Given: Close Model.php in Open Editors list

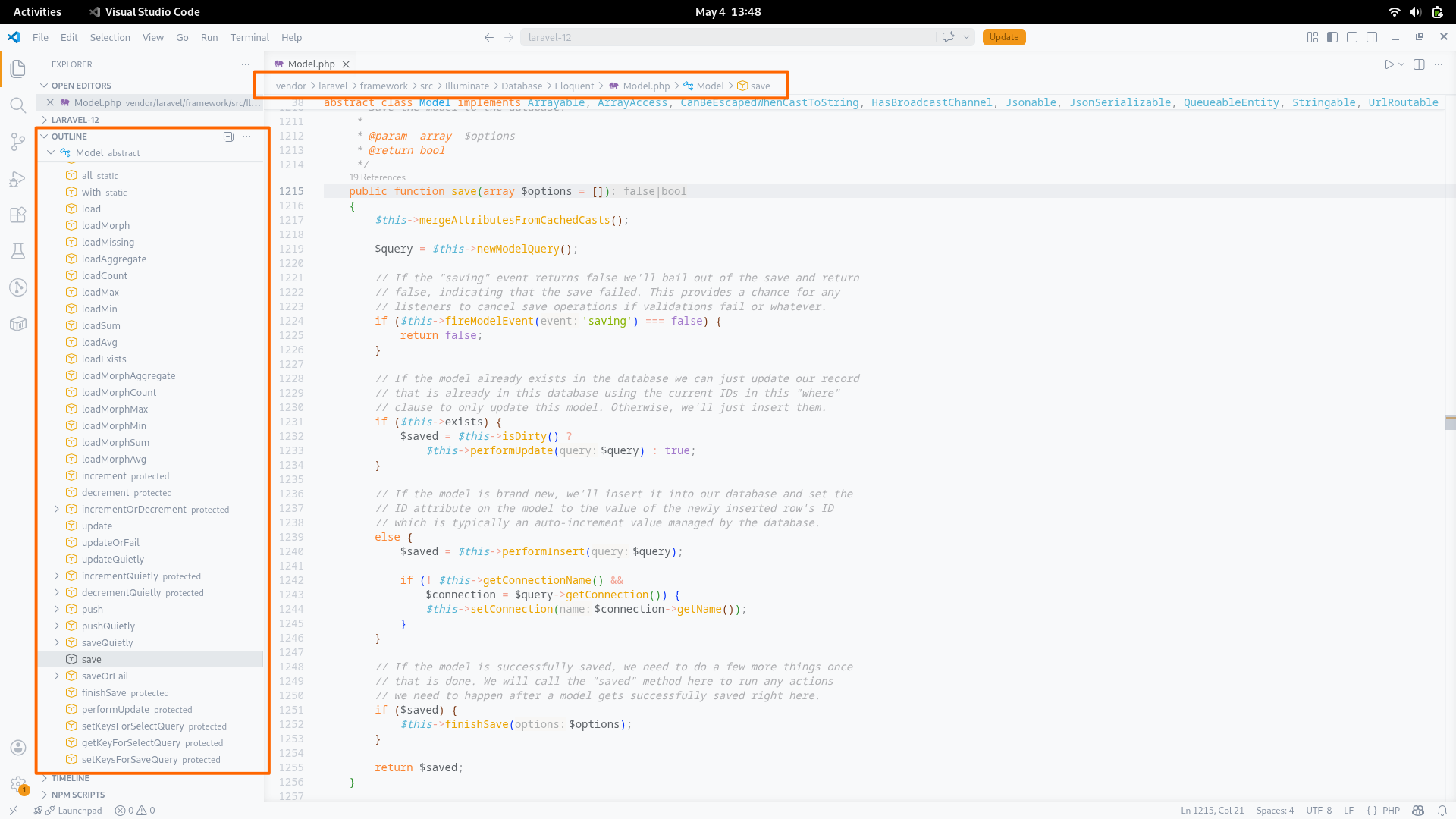Looking at the screenshot, I should click(x=50, y=102).
